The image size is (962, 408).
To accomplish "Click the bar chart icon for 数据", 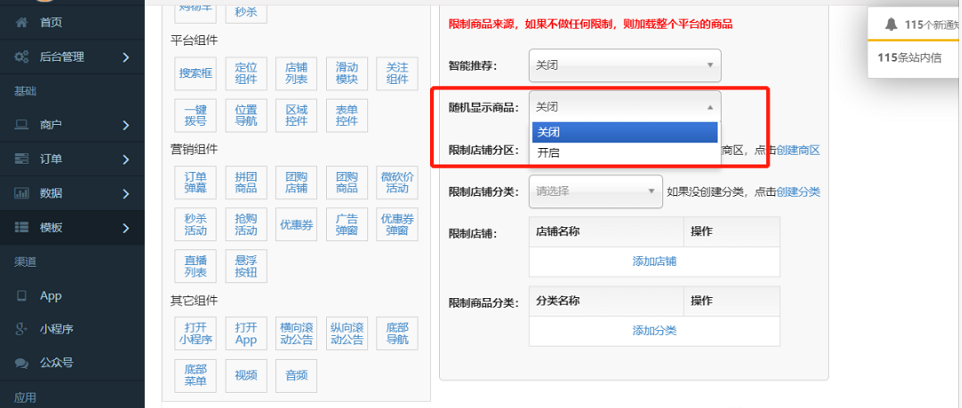I will (x=21, y=193).
